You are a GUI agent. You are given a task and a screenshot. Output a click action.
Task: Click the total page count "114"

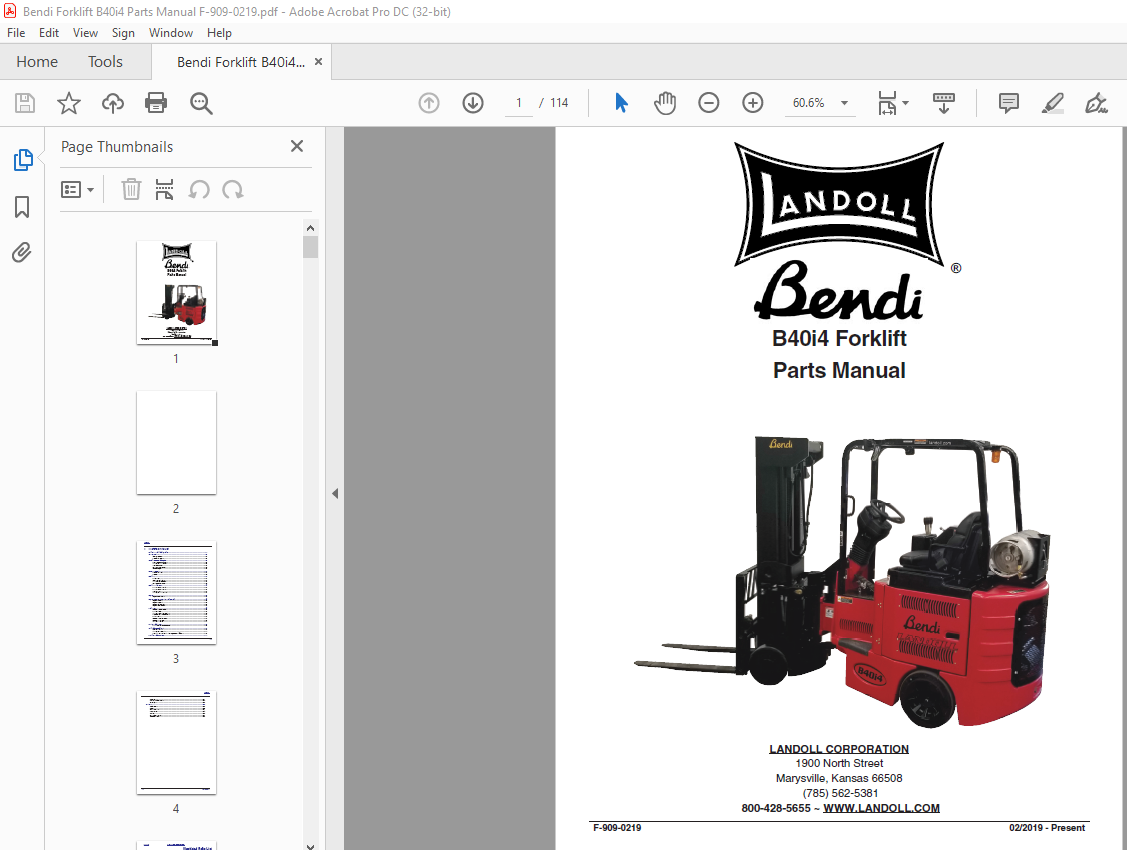pyautogui.click(x=559, y=103)
